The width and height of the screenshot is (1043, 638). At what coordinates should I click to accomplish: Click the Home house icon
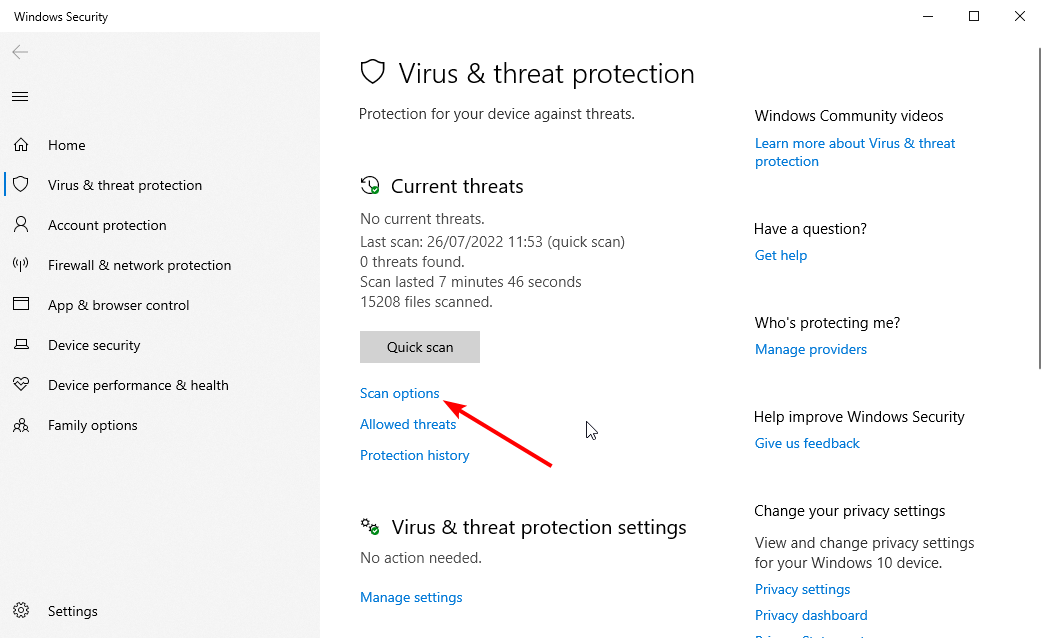click(21, 144)
